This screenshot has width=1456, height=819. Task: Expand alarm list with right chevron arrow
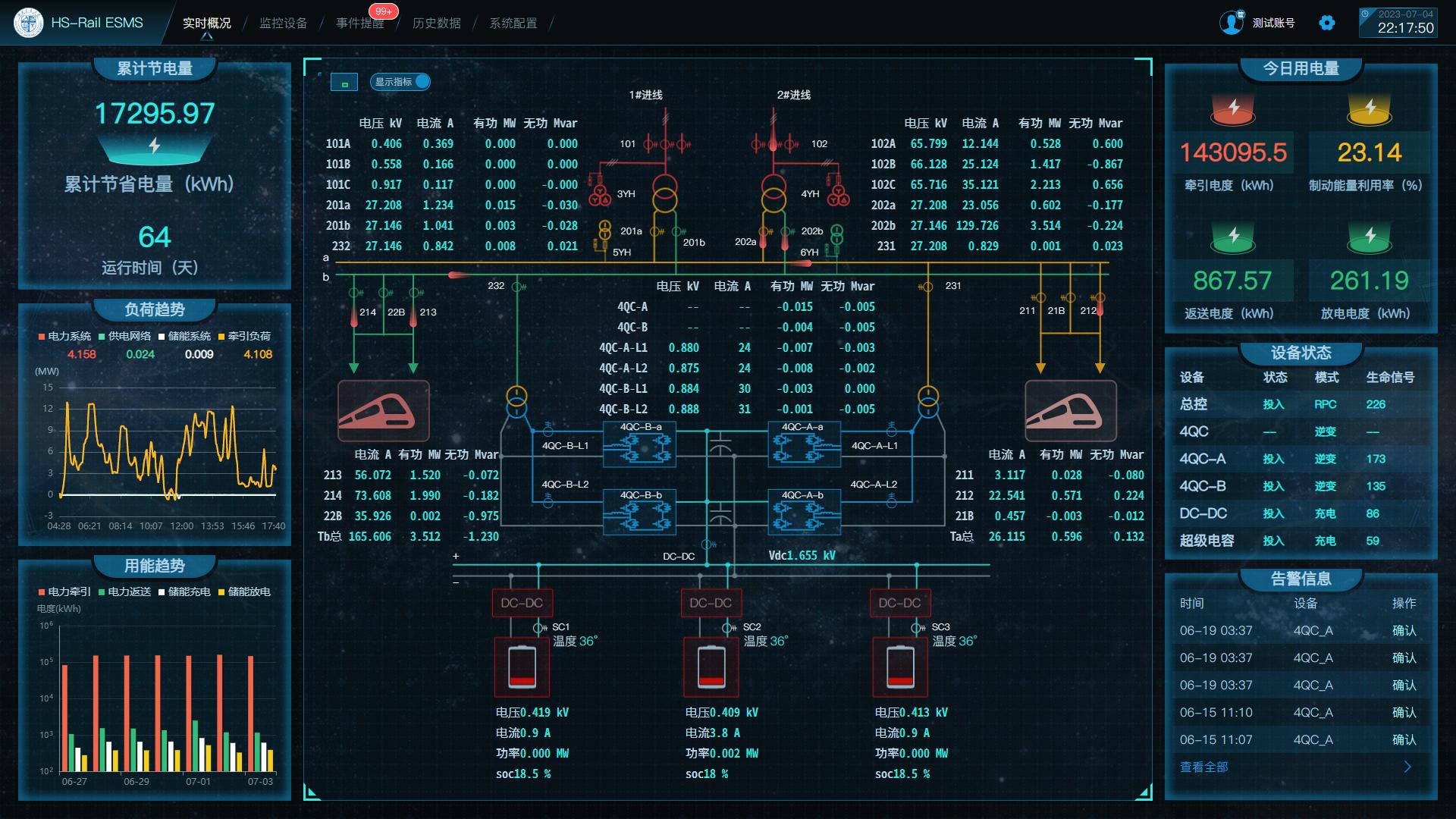(1407, 767)
